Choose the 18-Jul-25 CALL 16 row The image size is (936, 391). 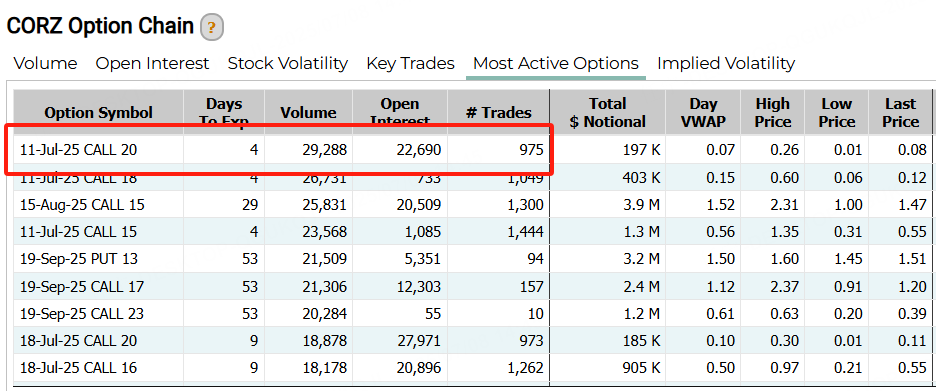(472, 368)
